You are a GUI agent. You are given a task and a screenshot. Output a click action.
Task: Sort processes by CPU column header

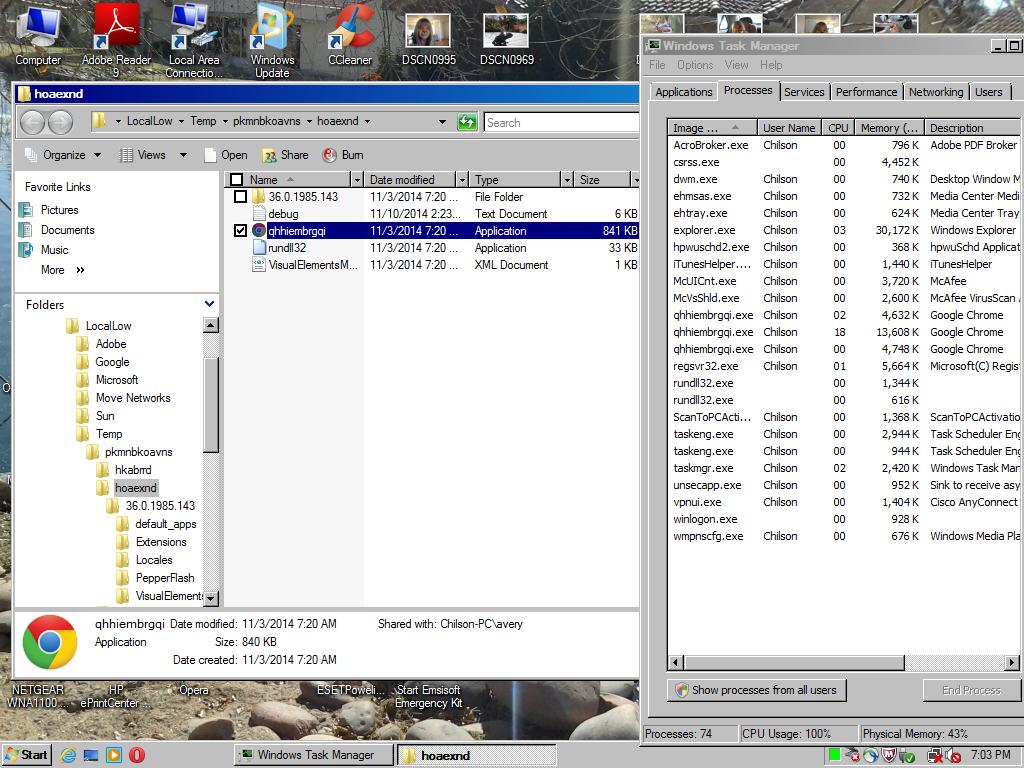click(x=838, y=128)
